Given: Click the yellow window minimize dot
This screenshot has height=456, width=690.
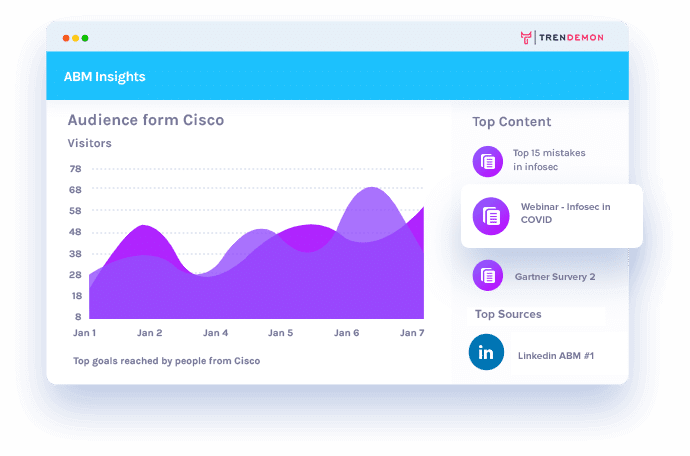Looking at the screenshot, I should pos(76,38).
